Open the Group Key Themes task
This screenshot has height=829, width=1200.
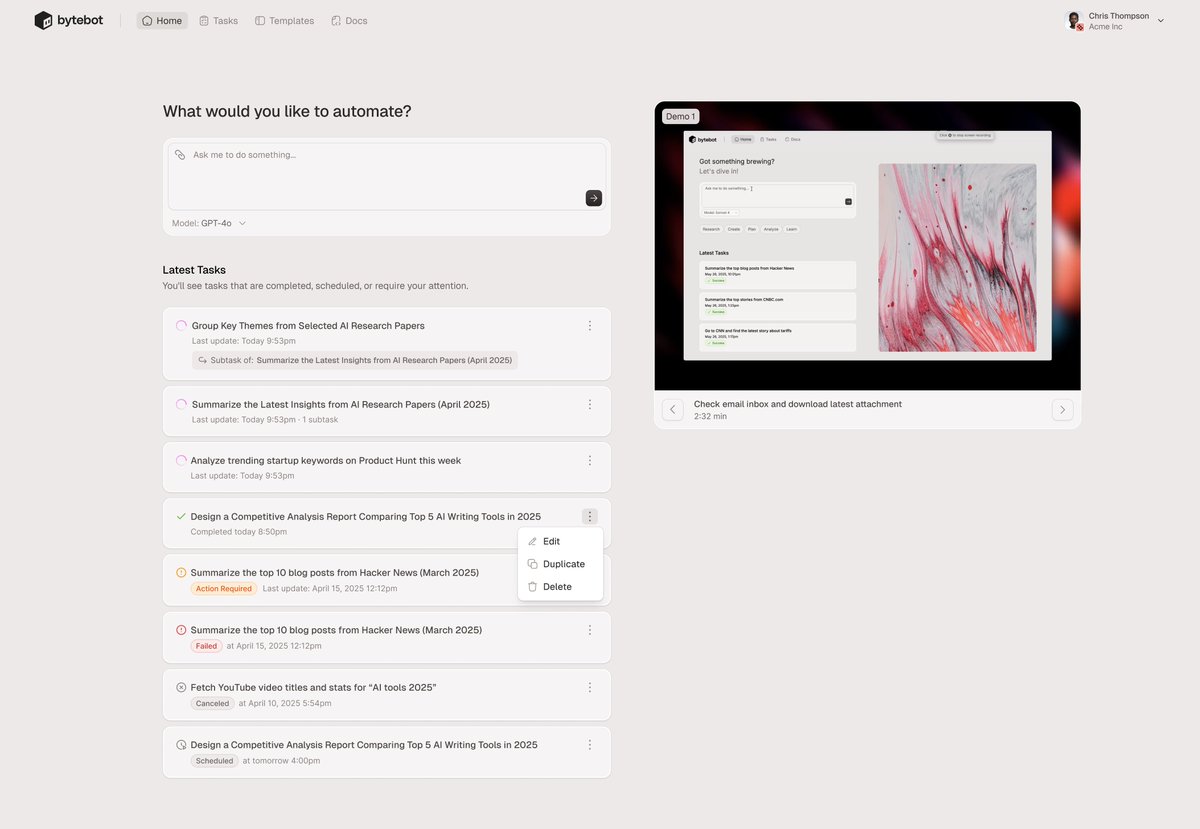point(308,326)
